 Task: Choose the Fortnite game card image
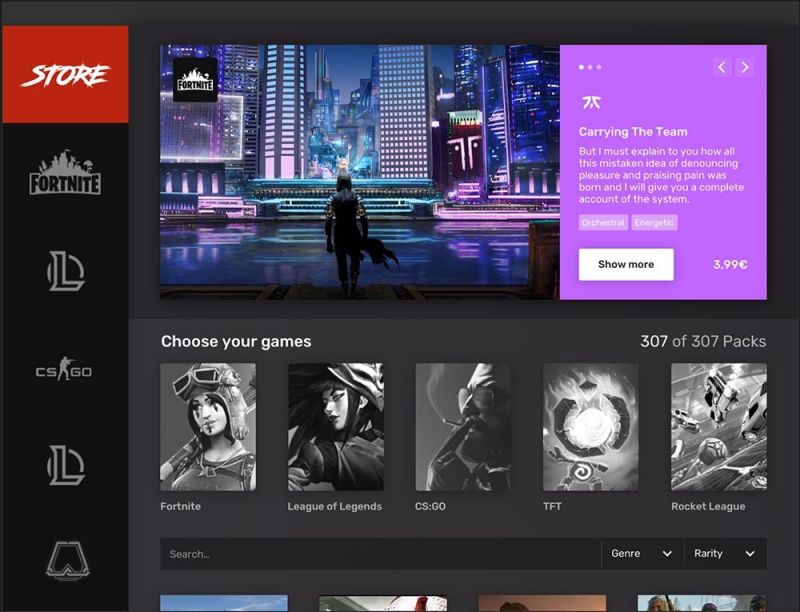pyautogui.click(x=208, y=427)
